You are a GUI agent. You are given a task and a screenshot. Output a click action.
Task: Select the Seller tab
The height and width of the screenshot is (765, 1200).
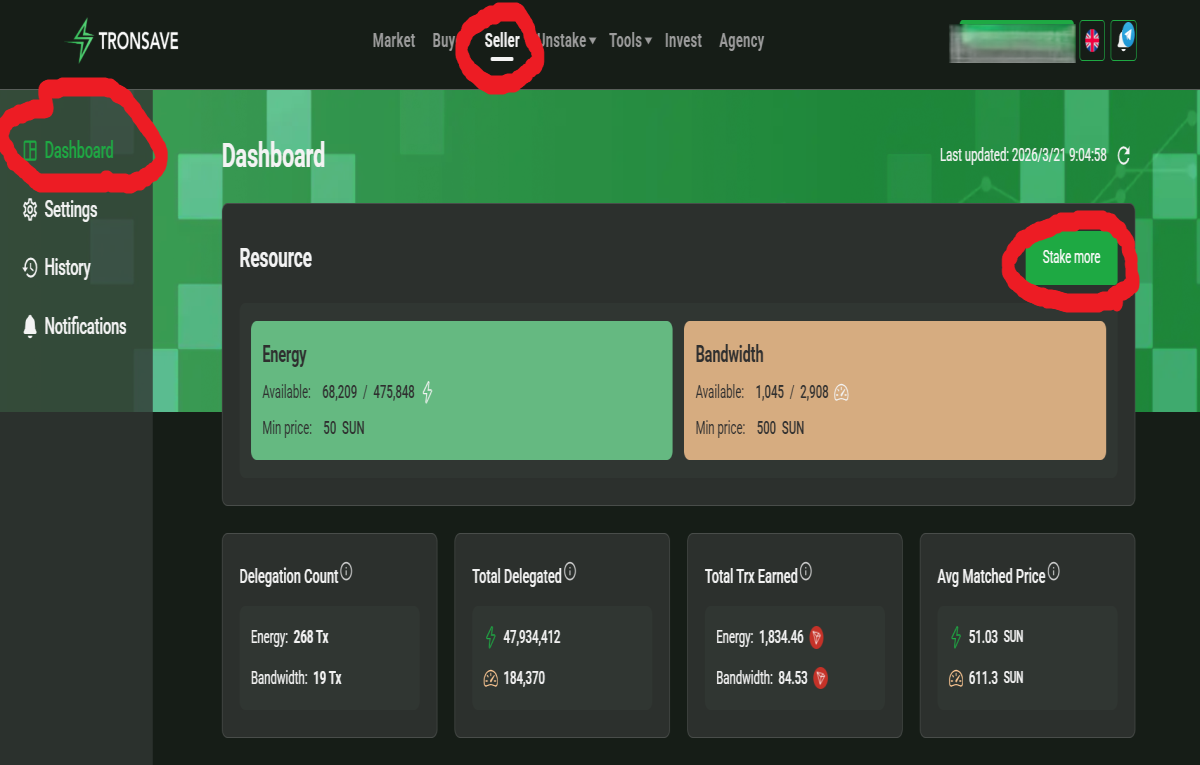click(502, 41)
